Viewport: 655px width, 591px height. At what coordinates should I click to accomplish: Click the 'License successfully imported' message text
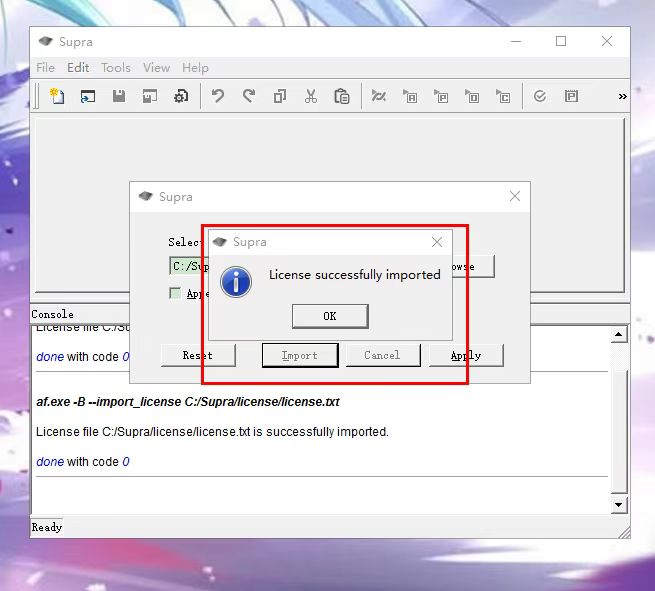point(355,274)
